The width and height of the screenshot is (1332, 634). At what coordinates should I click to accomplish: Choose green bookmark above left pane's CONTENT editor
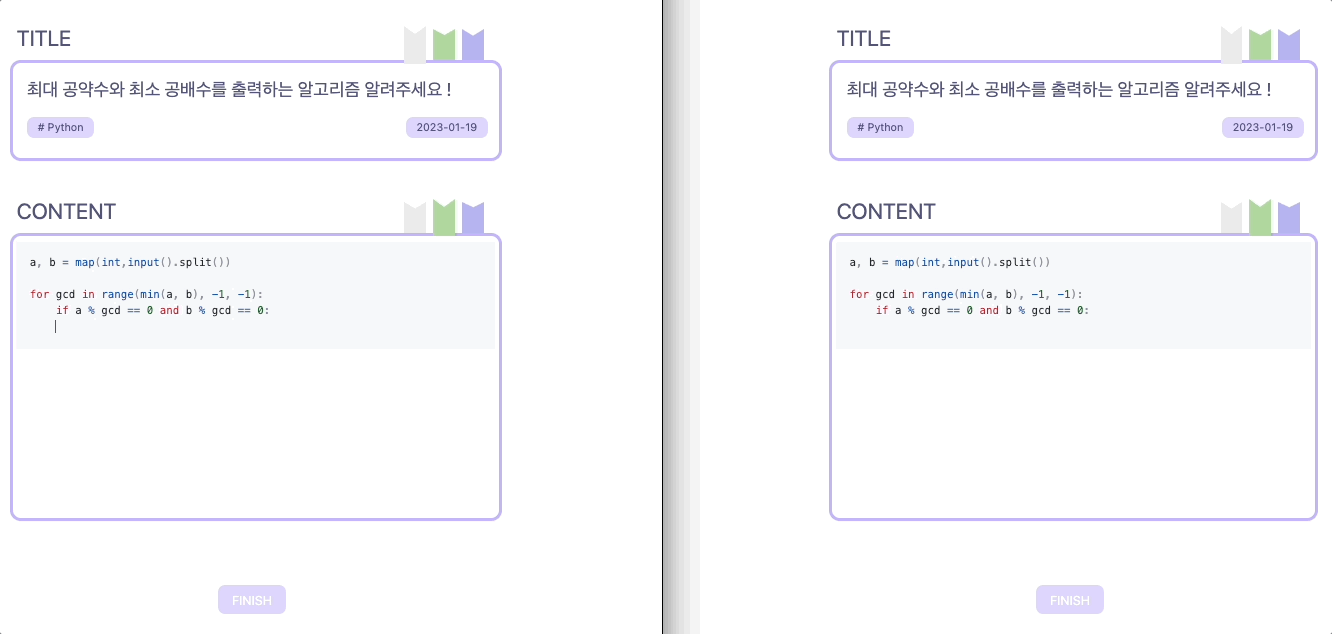[444, 218]
